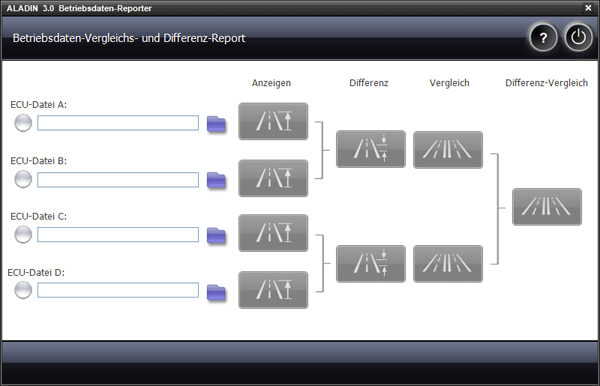Focus the ECU-Datei C file path field
600x386 pixels.
click(x=118, y=235)
